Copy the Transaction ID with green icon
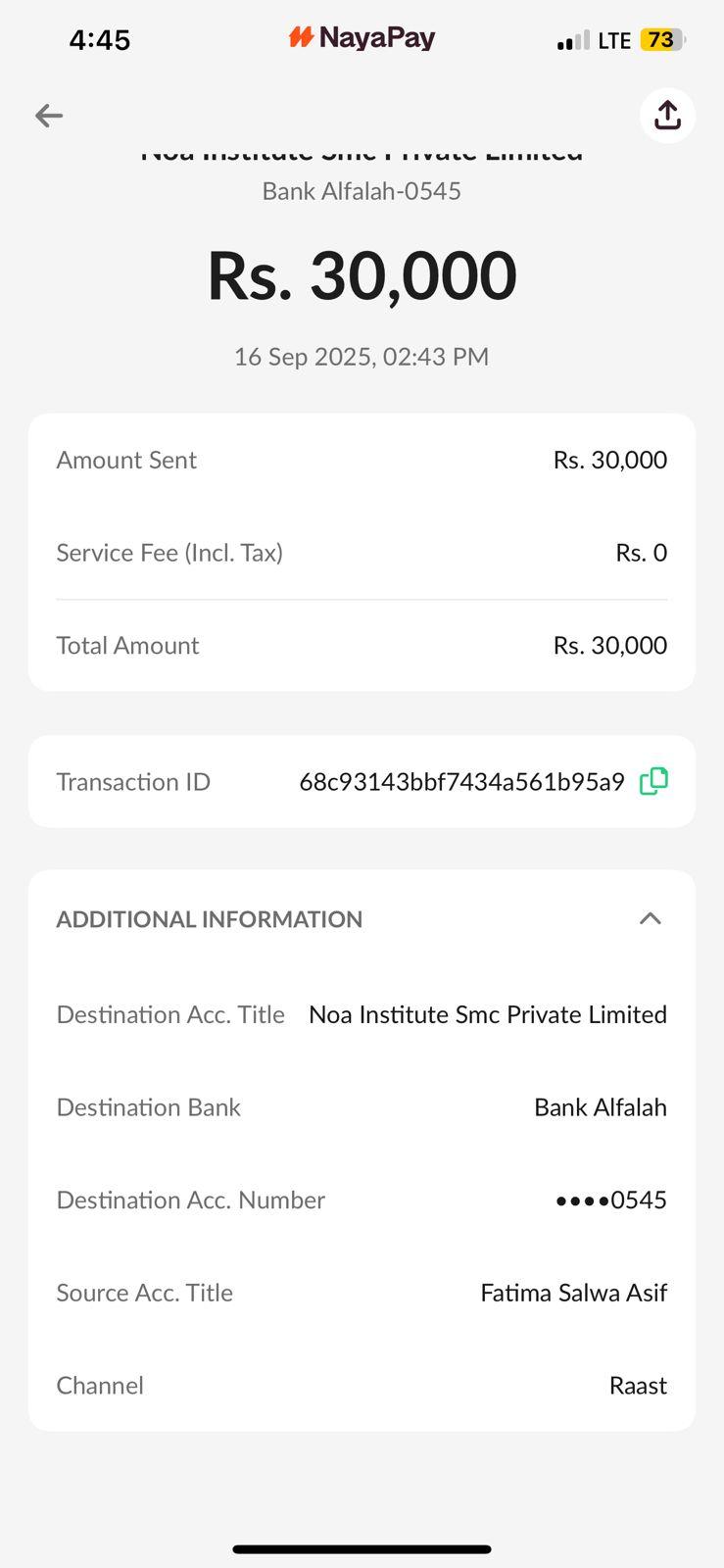The height and width of the screenshot is (1568, 724). click(x=653, y=781)
